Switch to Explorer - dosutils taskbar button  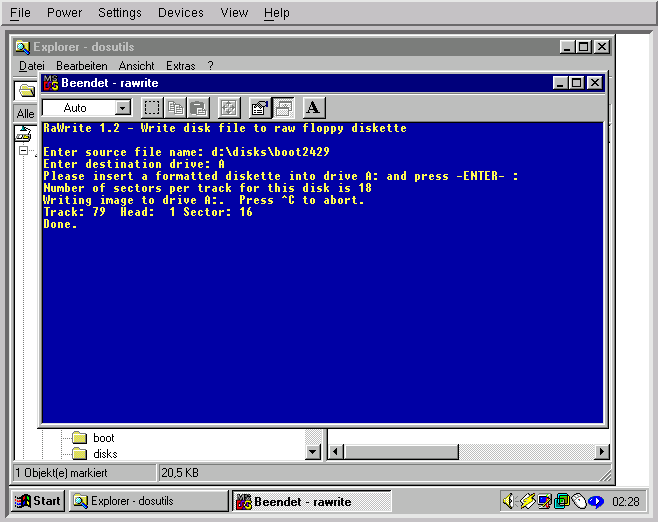coord(149,501)
